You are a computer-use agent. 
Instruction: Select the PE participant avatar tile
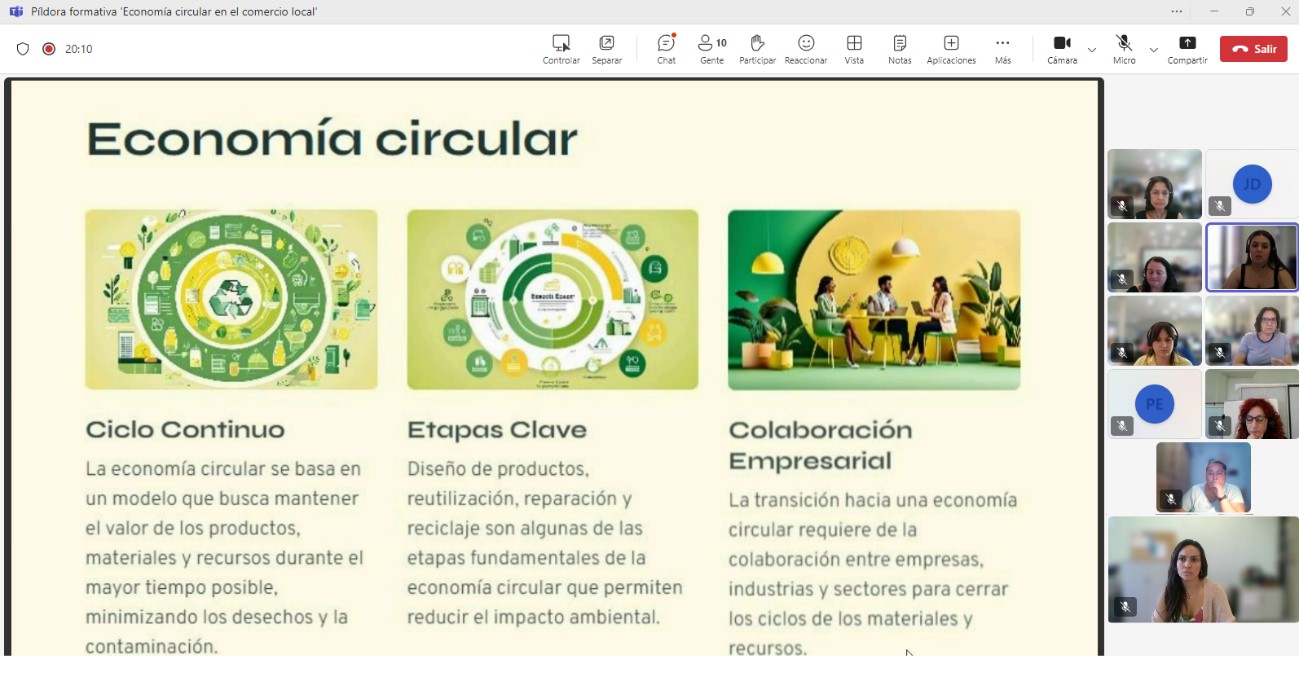point(1154,404)
